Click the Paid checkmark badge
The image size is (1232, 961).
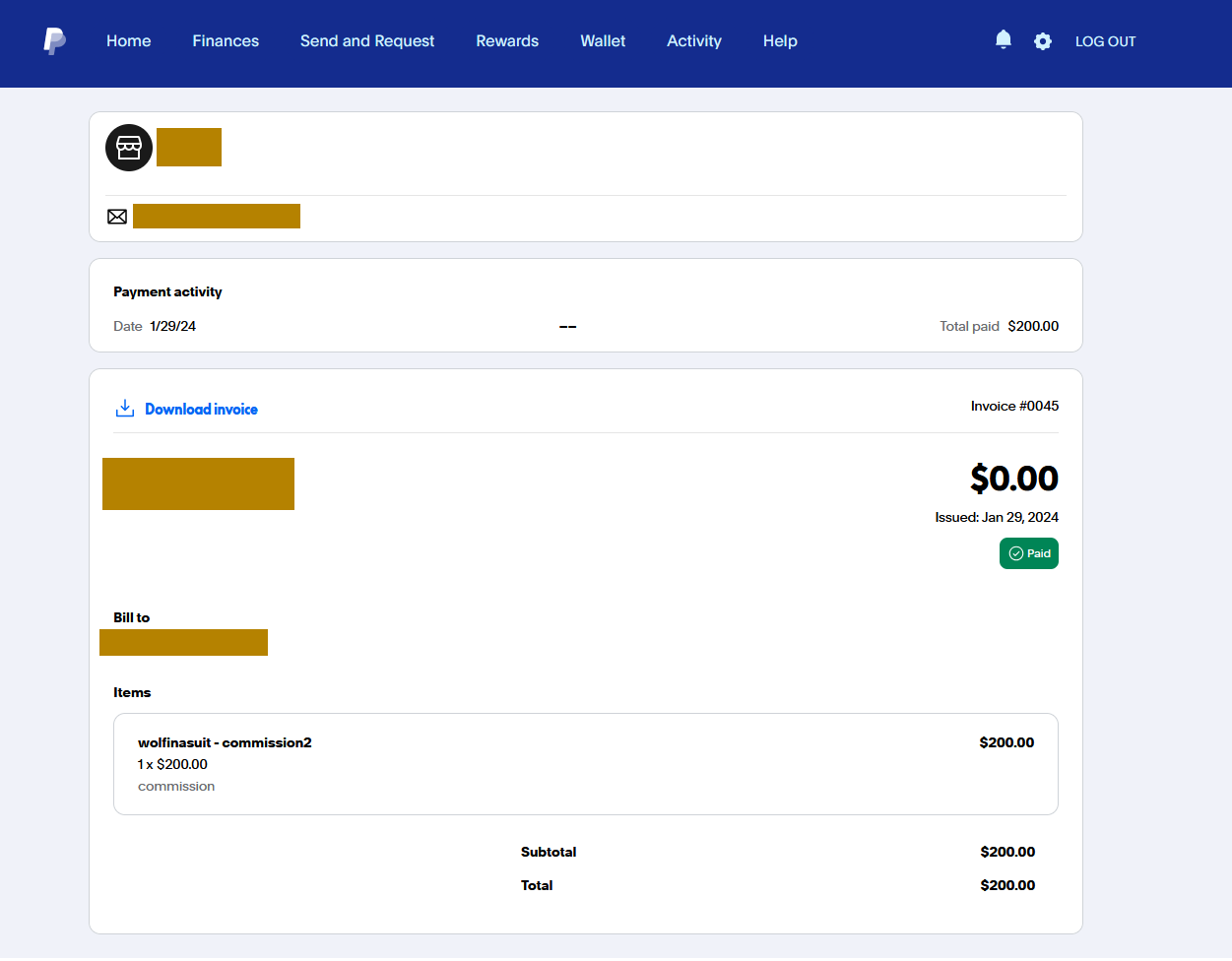[x=1029, y=553]
